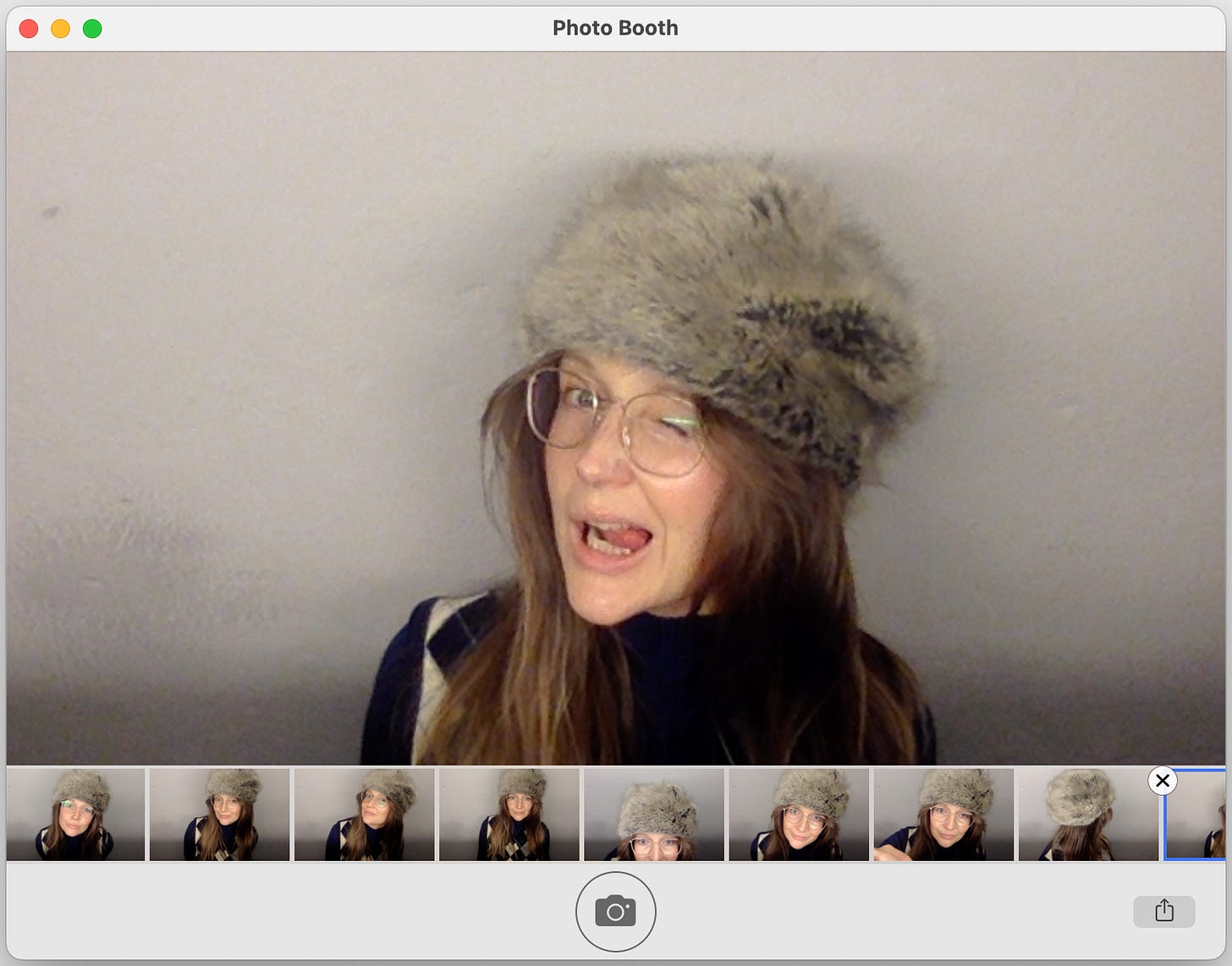Enter full screen with the green button
The height and width of the screenshot is (966, 1232).
[x=92, y=29]
